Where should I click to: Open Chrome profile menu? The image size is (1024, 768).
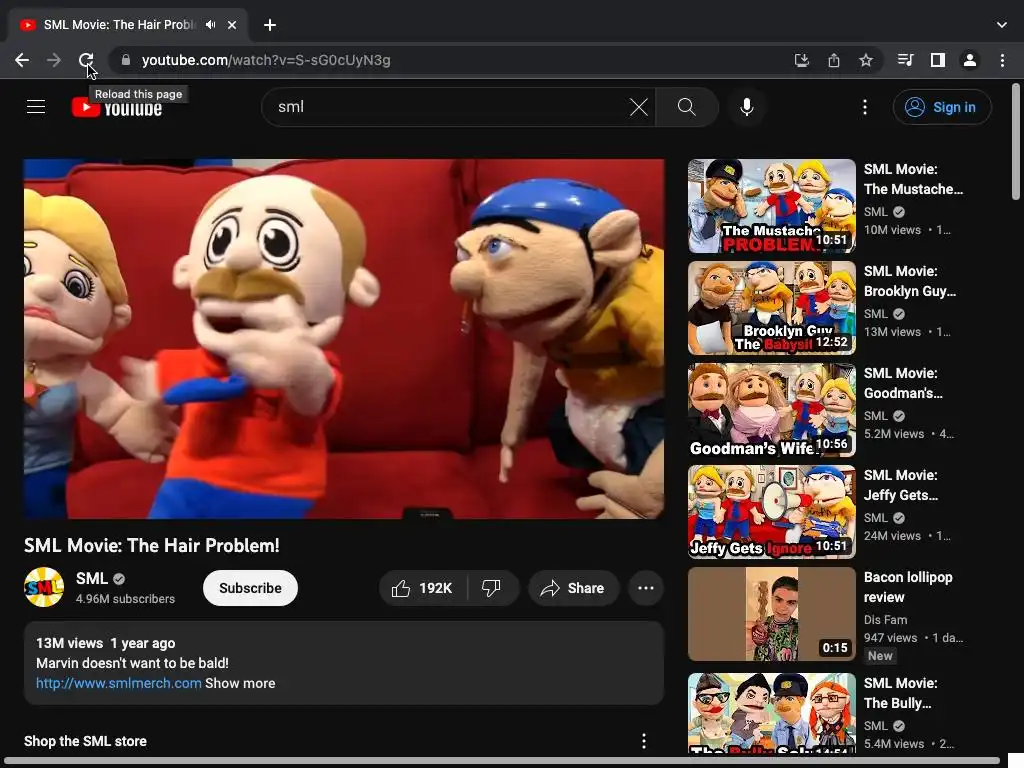click(x=969, y=60)
